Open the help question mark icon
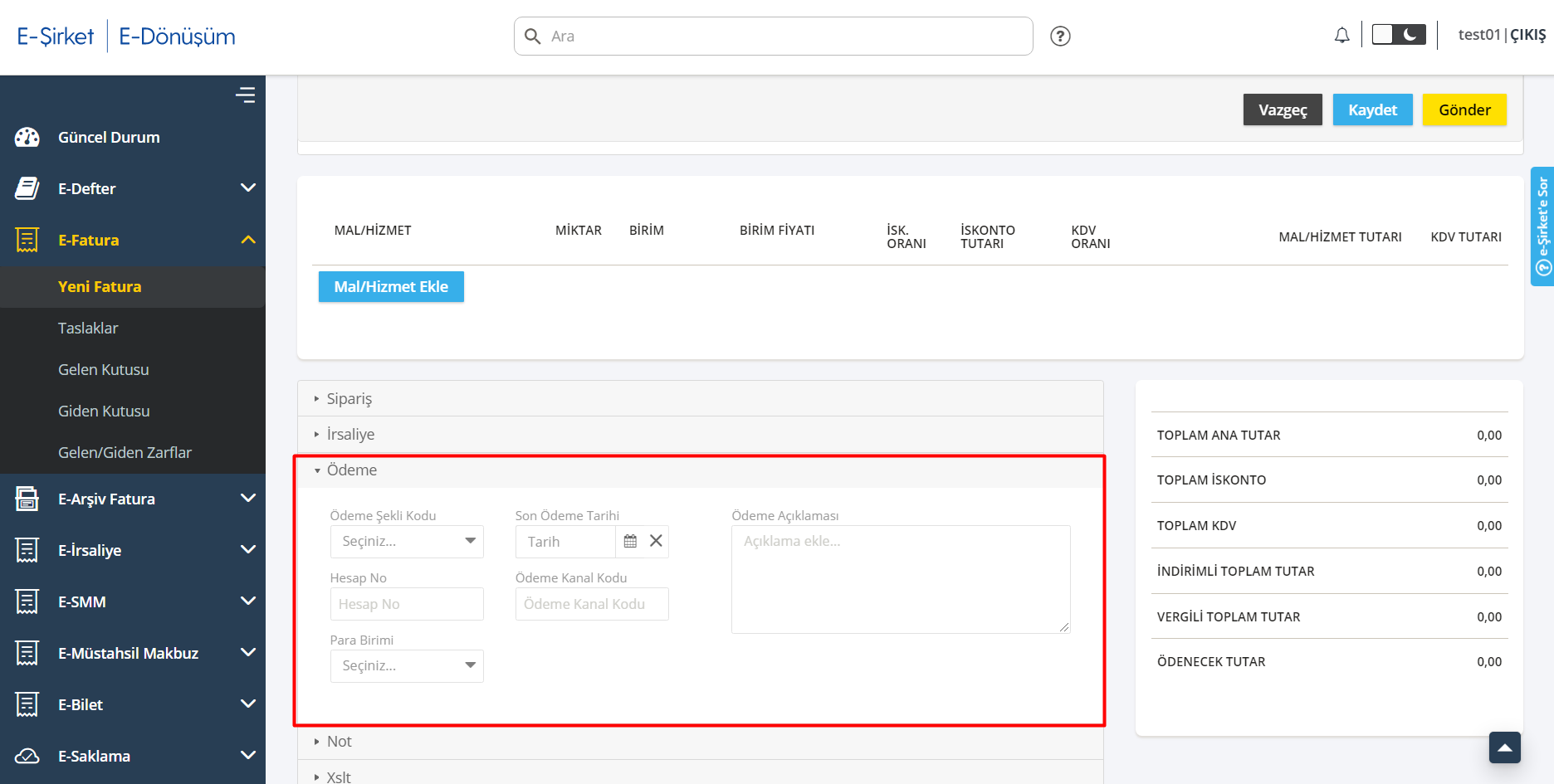This screenshot has height=784, width=1554. point(1060,36)
